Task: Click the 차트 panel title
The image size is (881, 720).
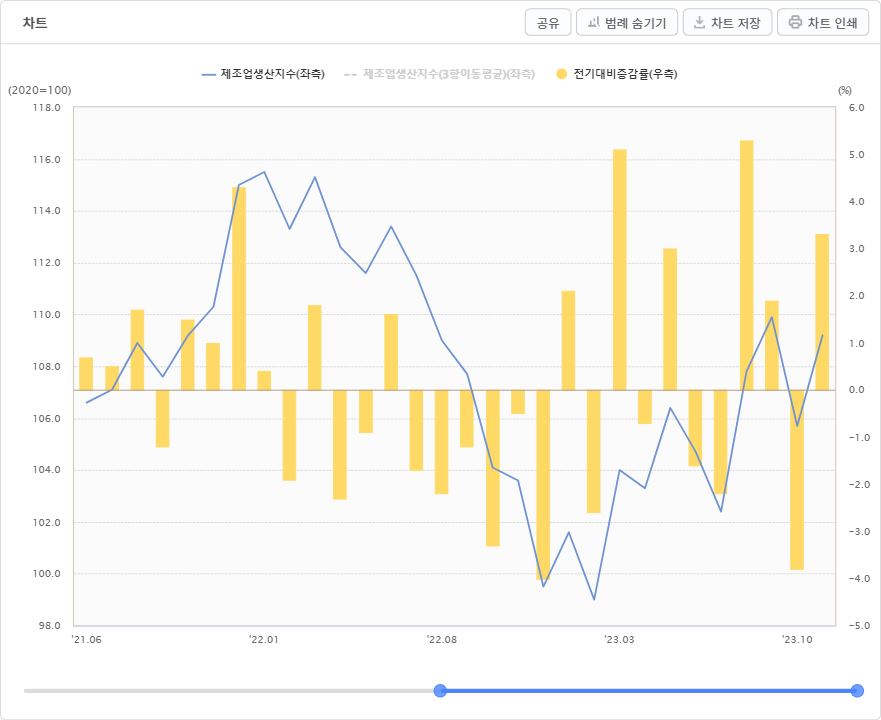Action: (x=35, y=23)
